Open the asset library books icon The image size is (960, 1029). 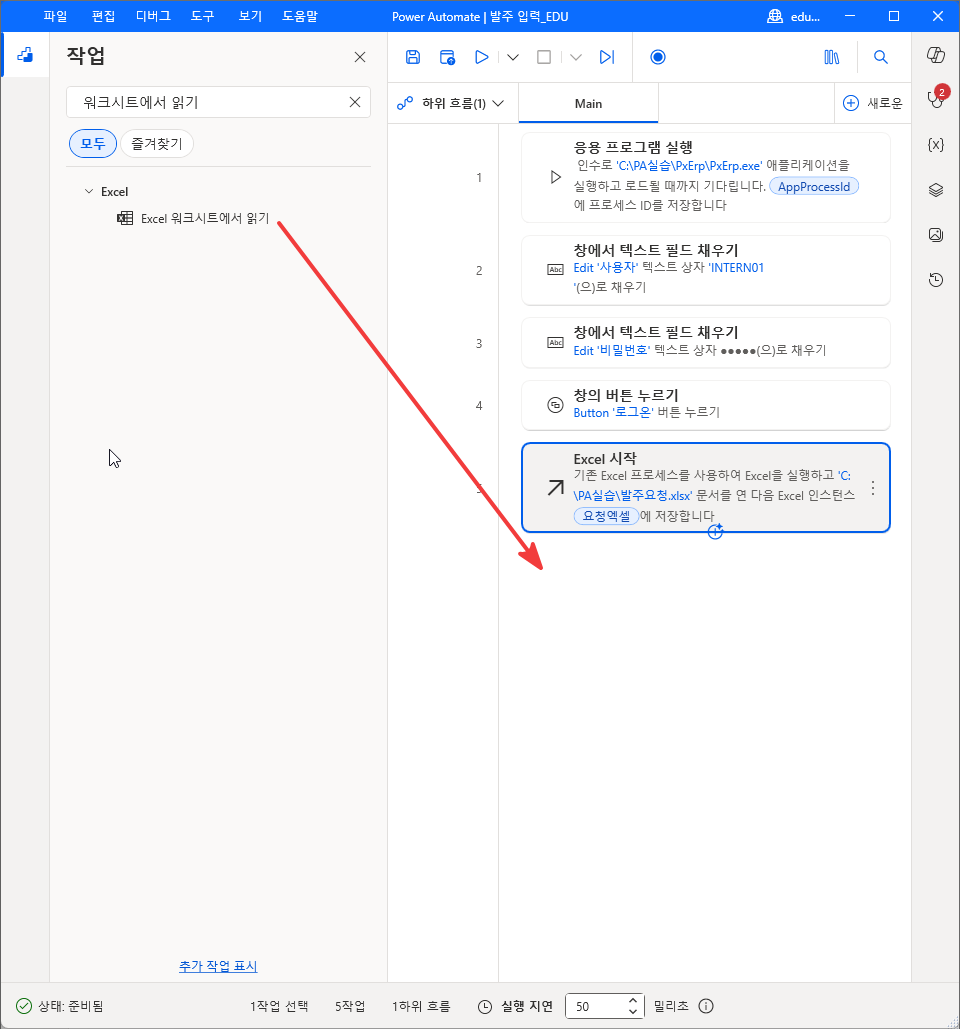coord(831,57)
